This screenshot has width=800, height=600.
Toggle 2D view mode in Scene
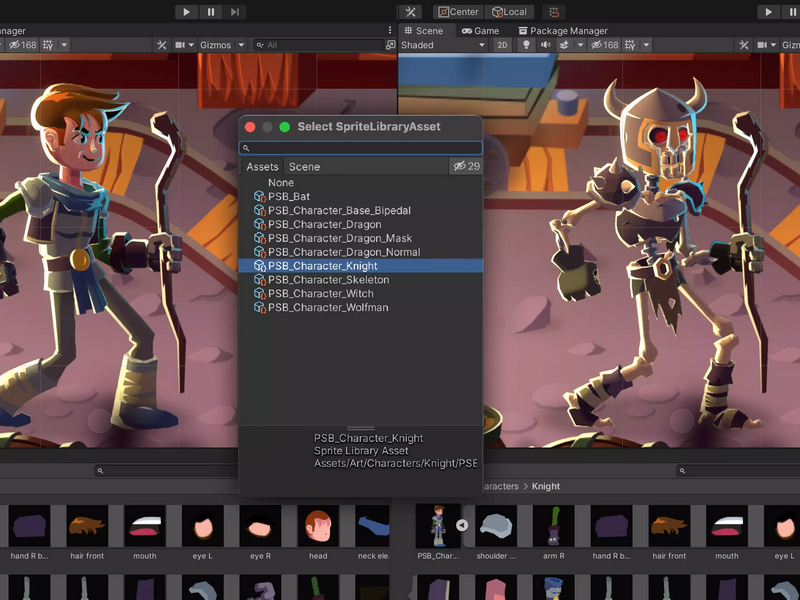coord(502,45)
